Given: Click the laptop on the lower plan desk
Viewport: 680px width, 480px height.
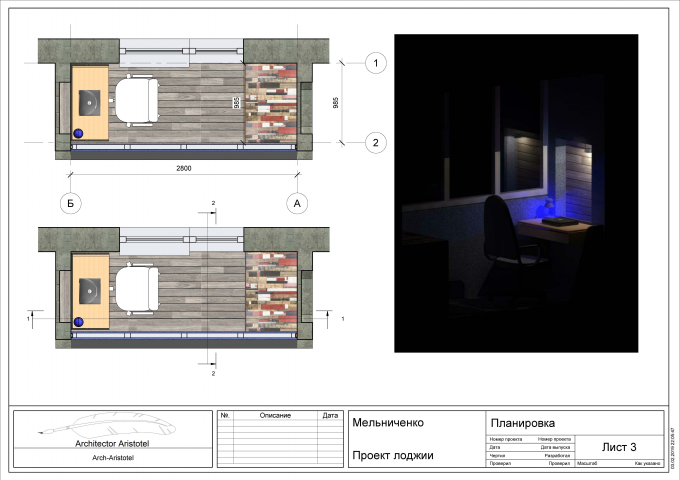Looking at the screenshot, I should (90, 291).
